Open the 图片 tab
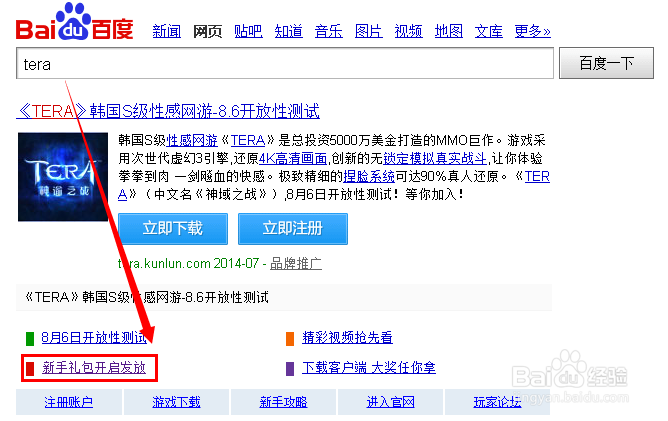The image size is (668, 421). pos(369,31)
